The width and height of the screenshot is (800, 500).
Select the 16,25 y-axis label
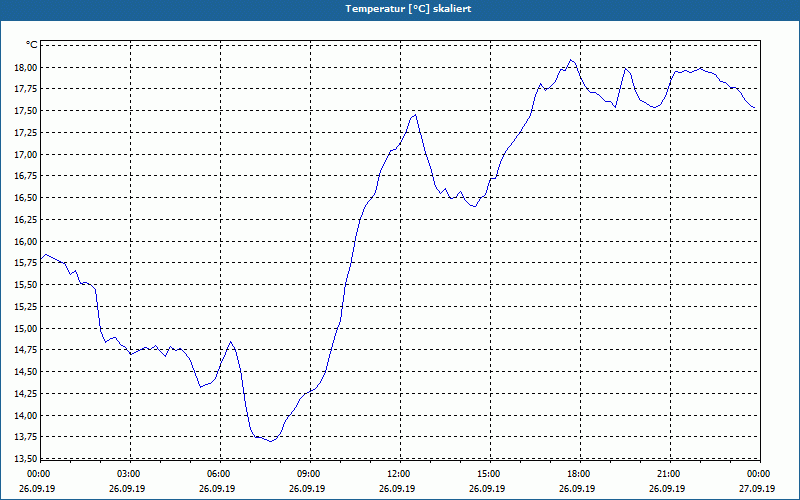(x=28, y=220)
